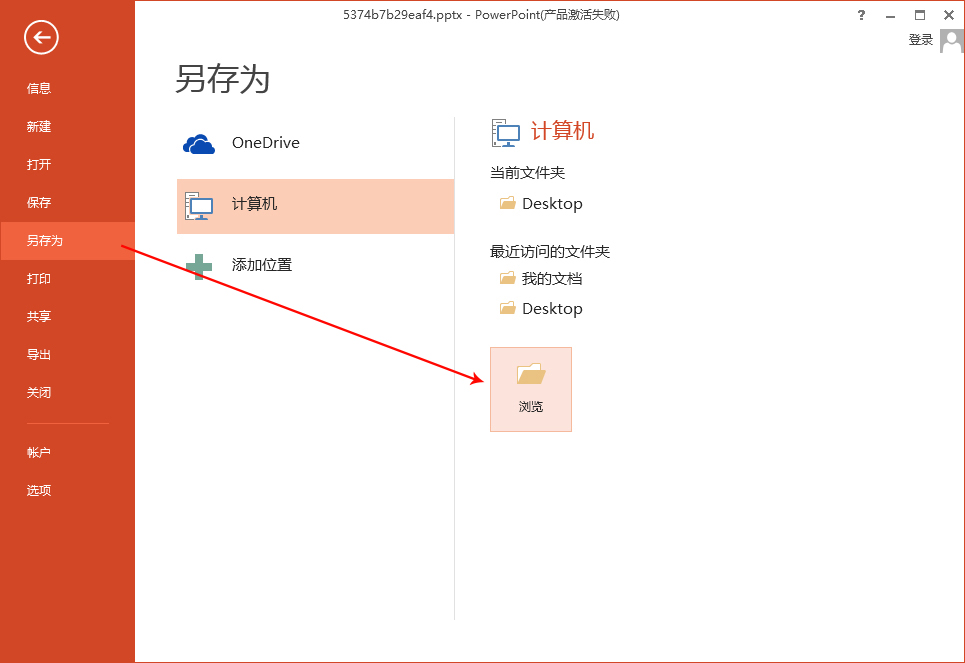Viewport: 965px width, 663px height.
Task: Select 添加位置 label
Action: click(262, 265)
